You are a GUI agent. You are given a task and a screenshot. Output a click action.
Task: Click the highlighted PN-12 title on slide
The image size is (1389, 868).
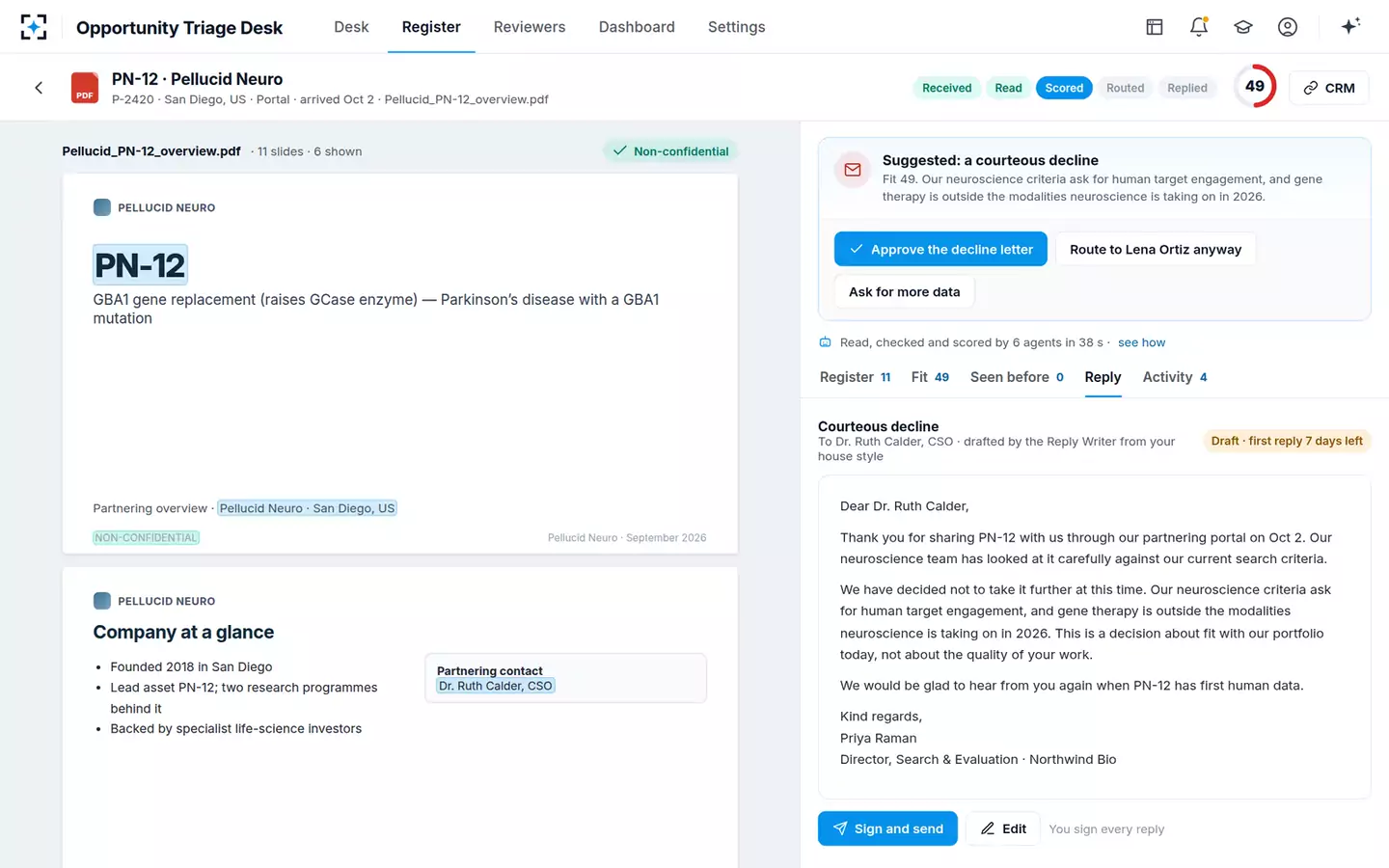[x=140, y=265]
